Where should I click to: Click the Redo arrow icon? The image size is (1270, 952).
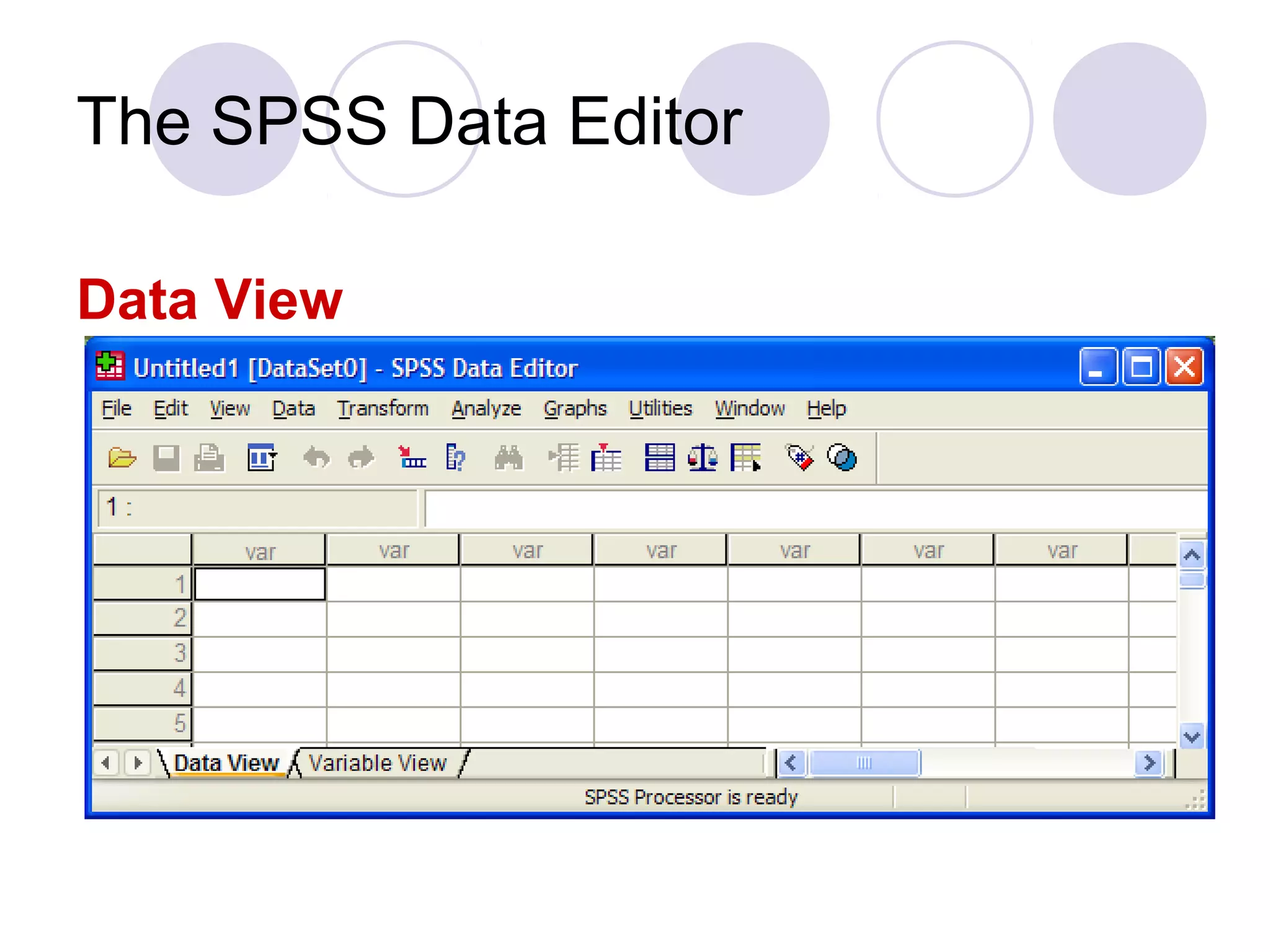click(361, 458)
